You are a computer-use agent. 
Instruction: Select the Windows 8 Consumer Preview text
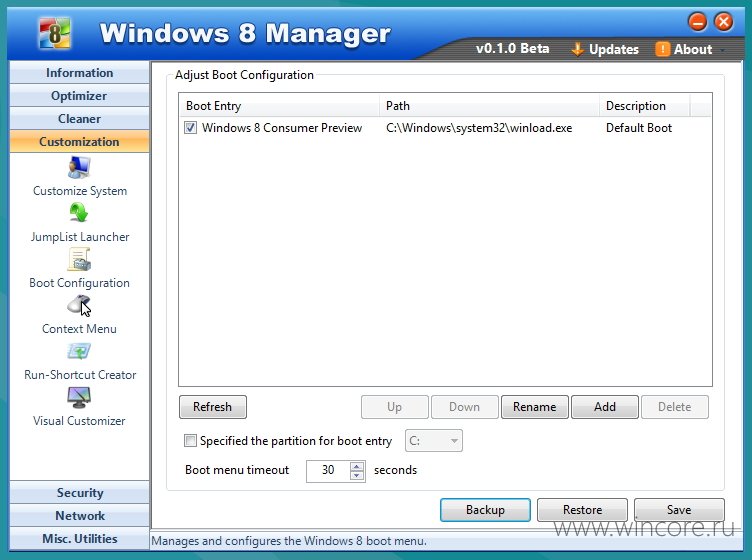click(x=282, y=128)
